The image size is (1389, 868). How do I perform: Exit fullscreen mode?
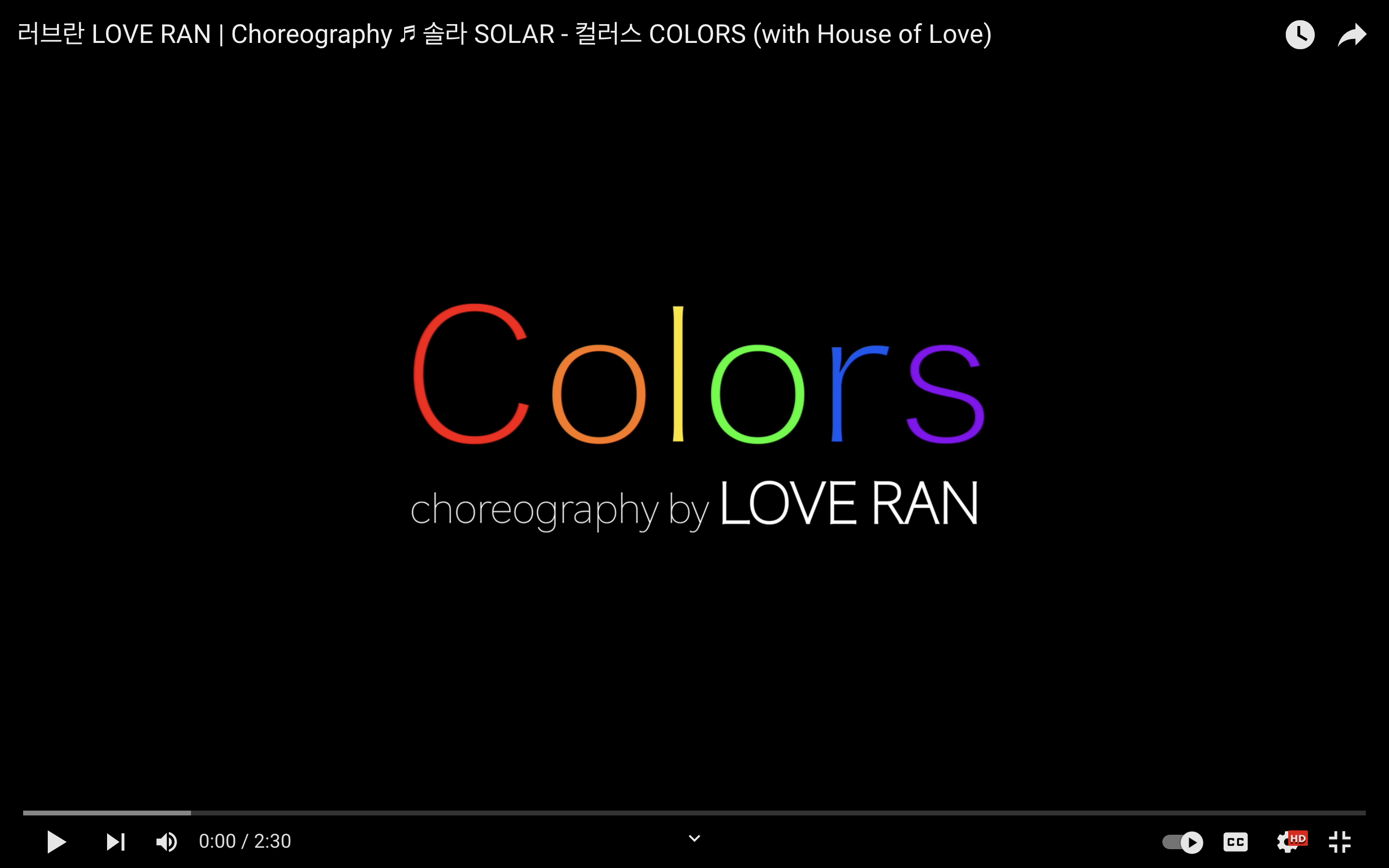1340,842
